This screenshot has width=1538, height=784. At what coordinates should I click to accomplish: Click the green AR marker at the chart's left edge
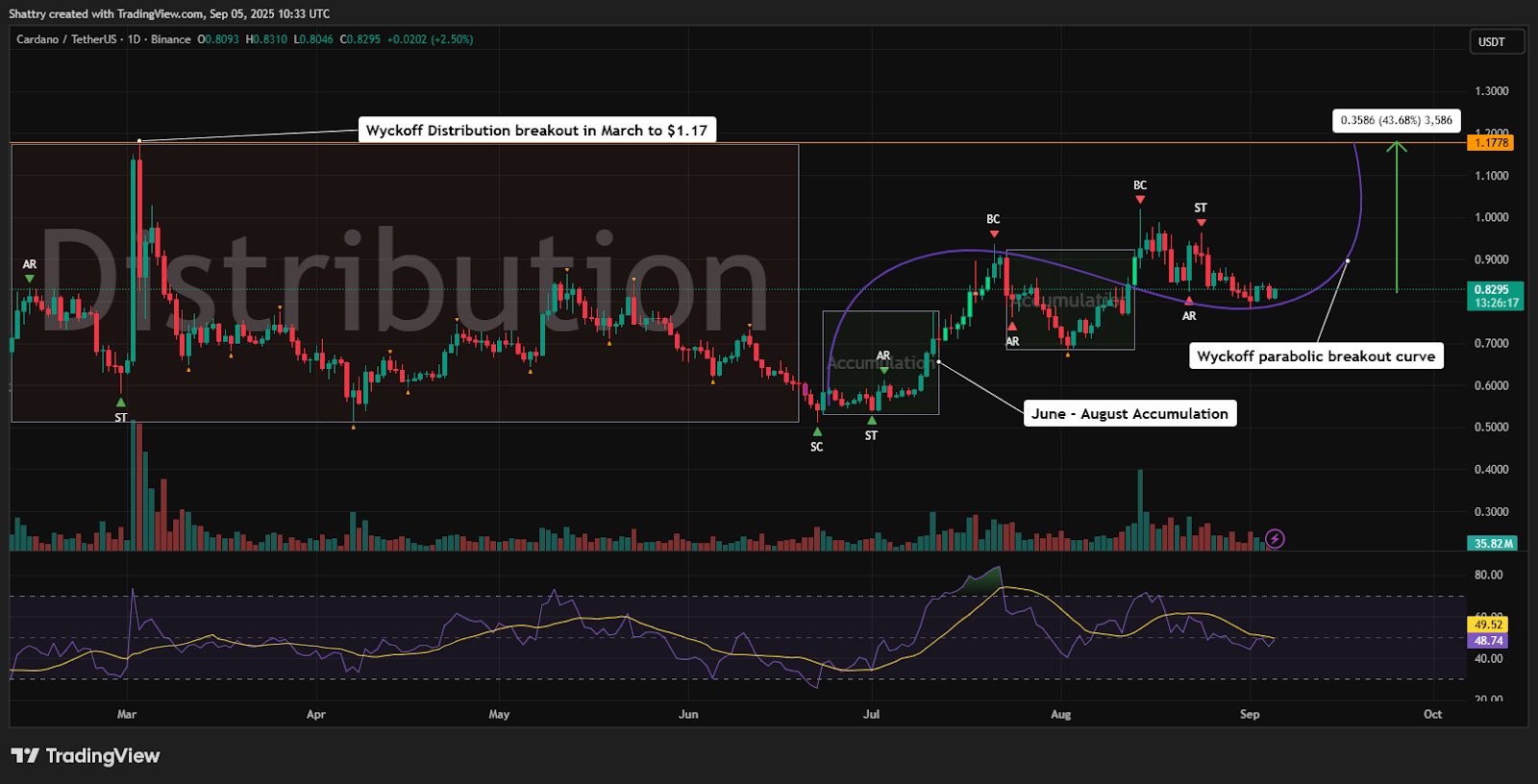pos(30,278)
